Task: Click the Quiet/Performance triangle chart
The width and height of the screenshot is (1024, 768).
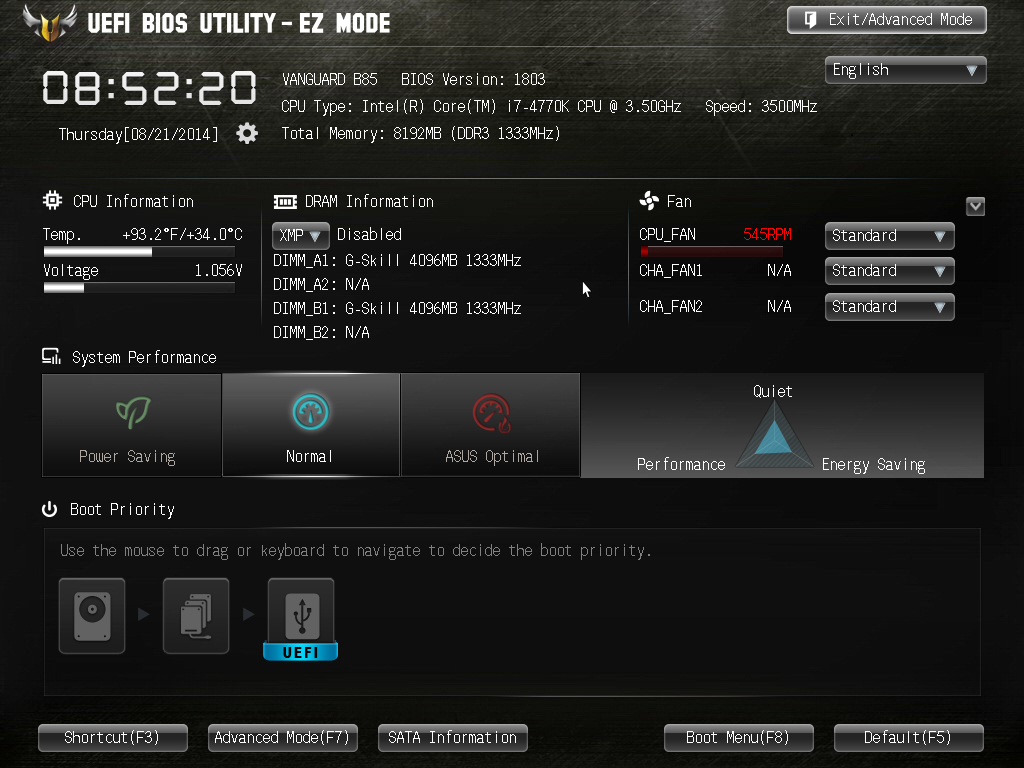Action: [775, 434]
